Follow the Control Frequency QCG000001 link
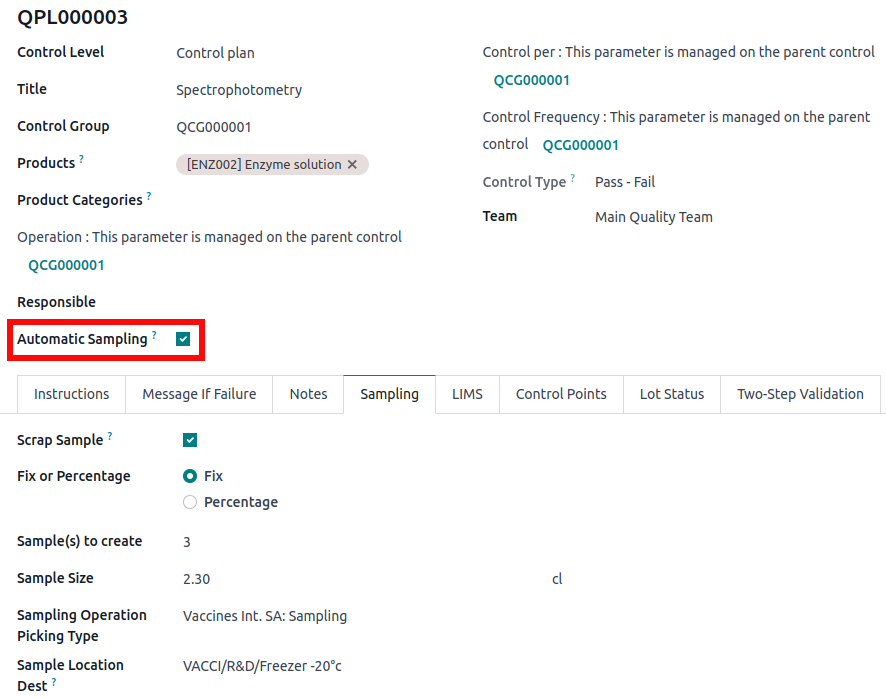886x697 pixels. (x=581, y=145)
